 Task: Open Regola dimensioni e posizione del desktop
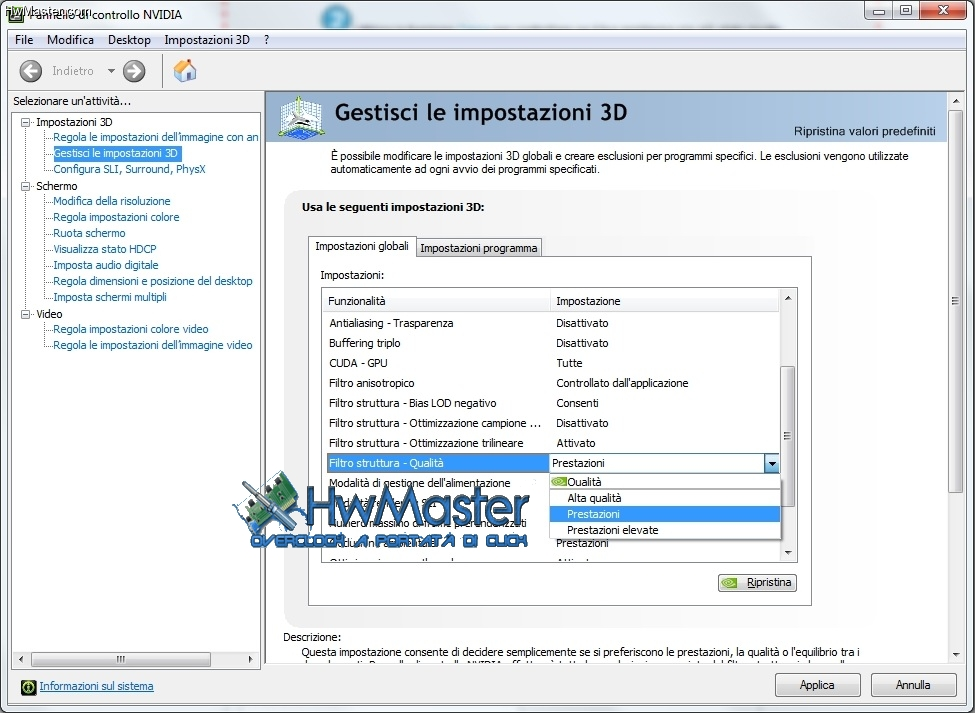pyautogui.click(x=153, y=282)
